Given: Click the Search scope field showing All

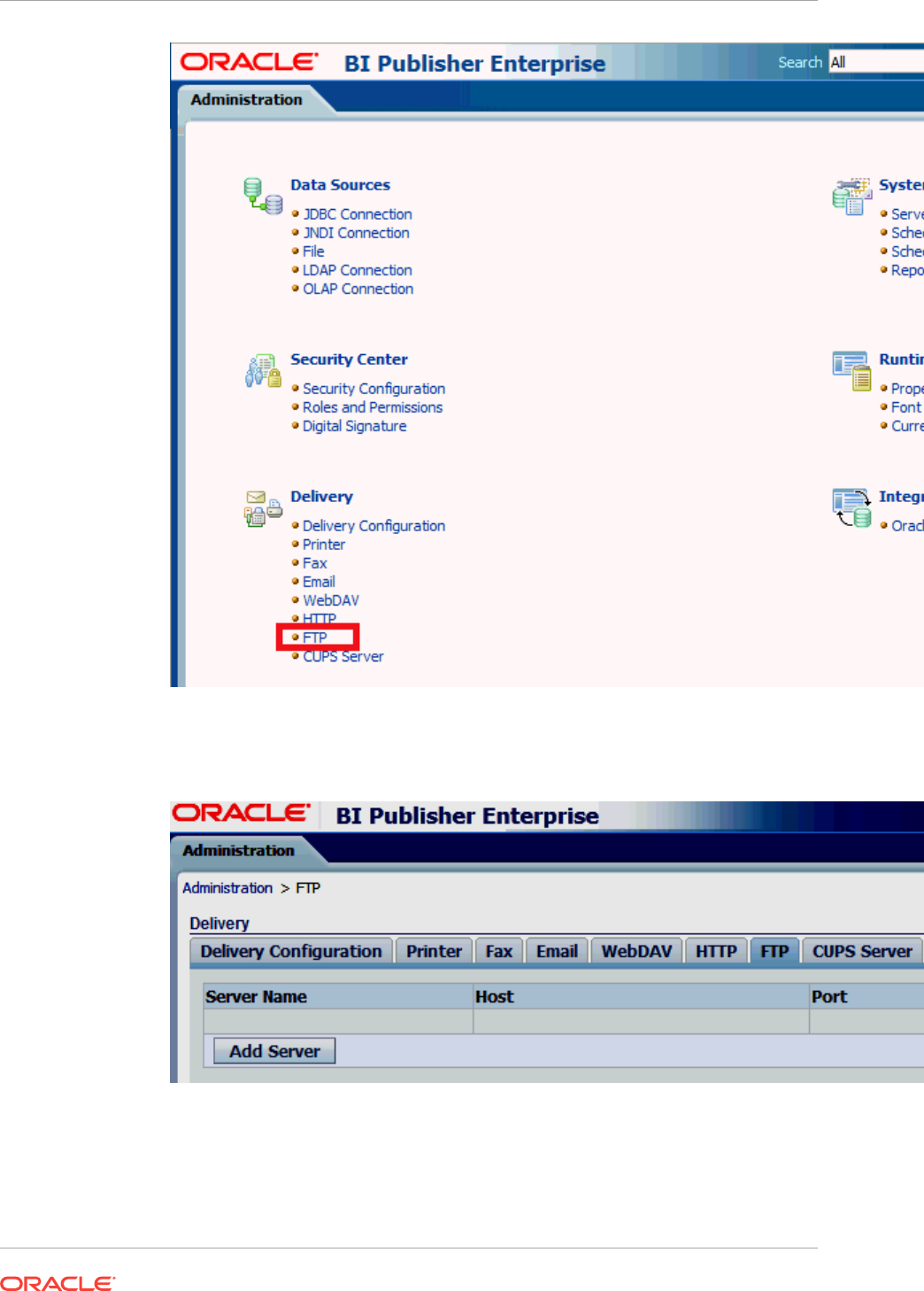Looking at the screenshot, I should coord(875,62).
